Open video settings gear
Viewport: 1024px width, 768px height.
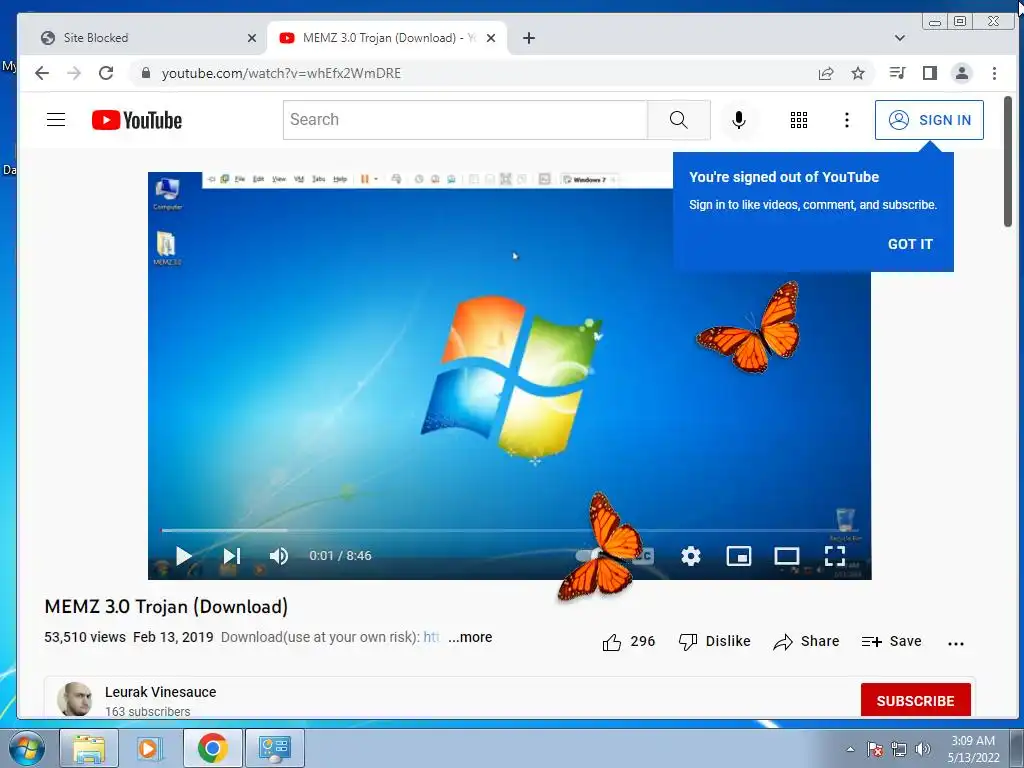pyautogui.click(x=690, y=556)
